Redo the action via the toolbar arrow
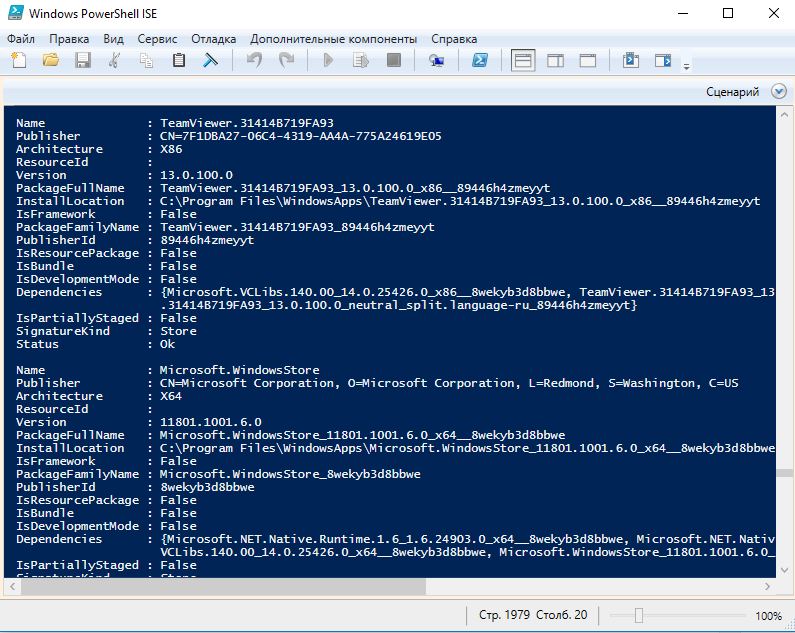 pos(286,60)
